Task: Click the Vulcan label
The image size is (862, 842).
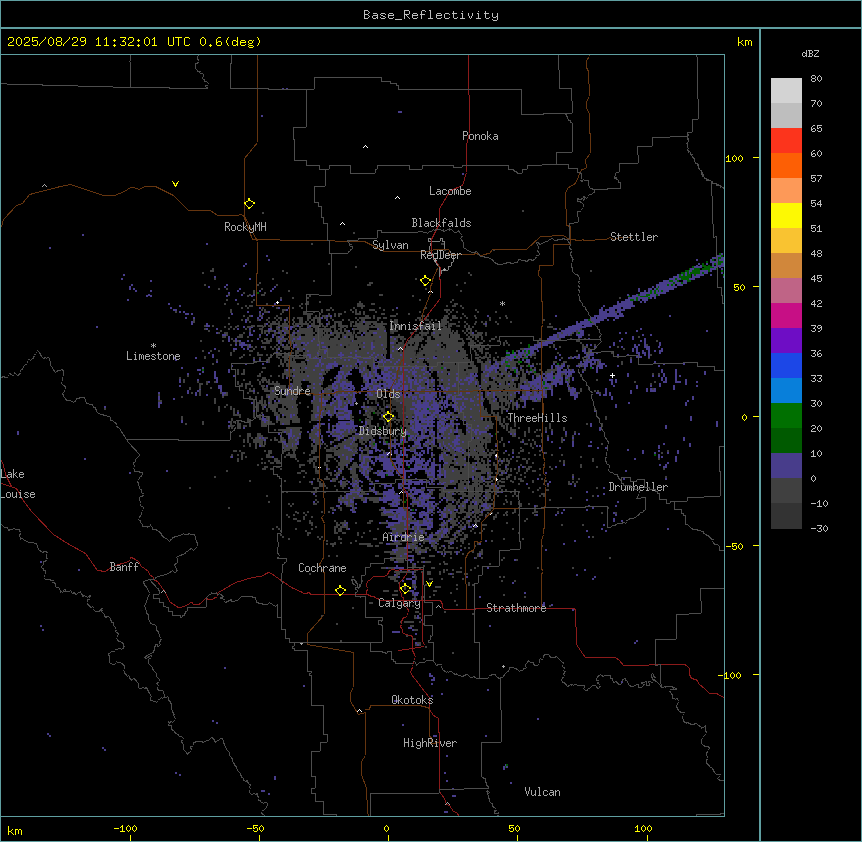Action: 542,792
